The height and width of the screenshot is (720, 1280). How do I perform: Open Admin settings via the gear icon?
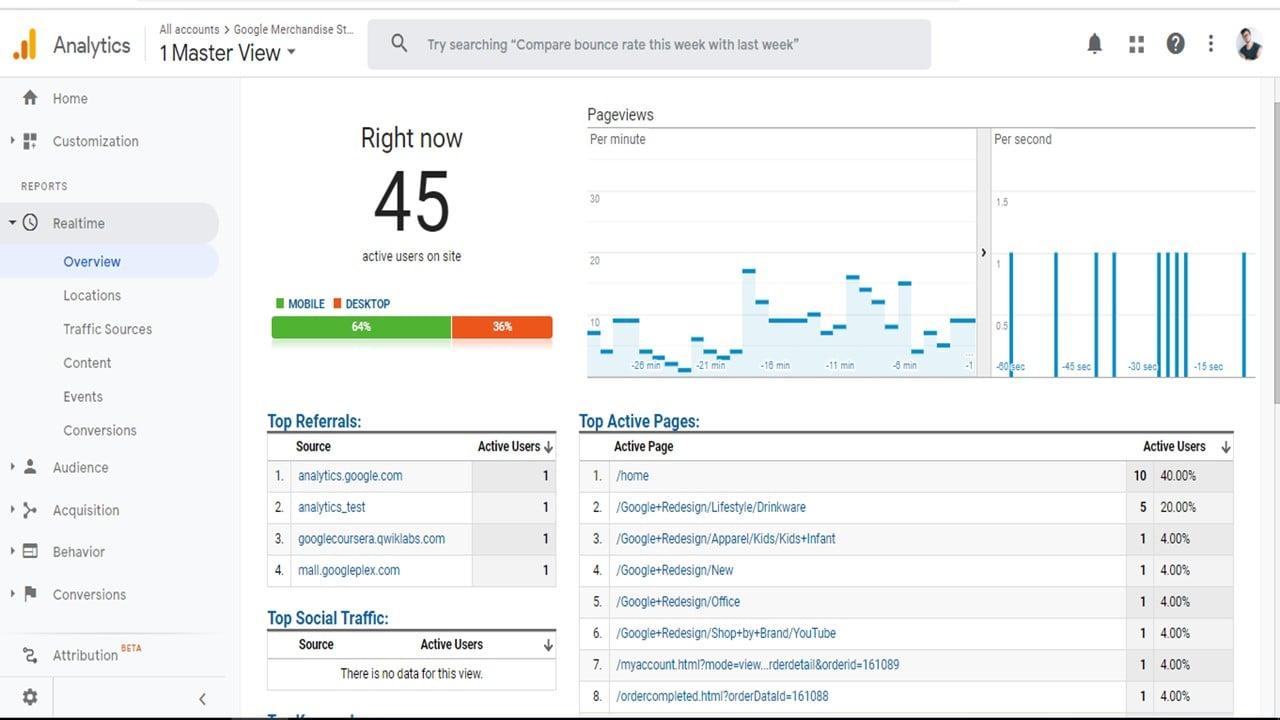tap(29, 697)
